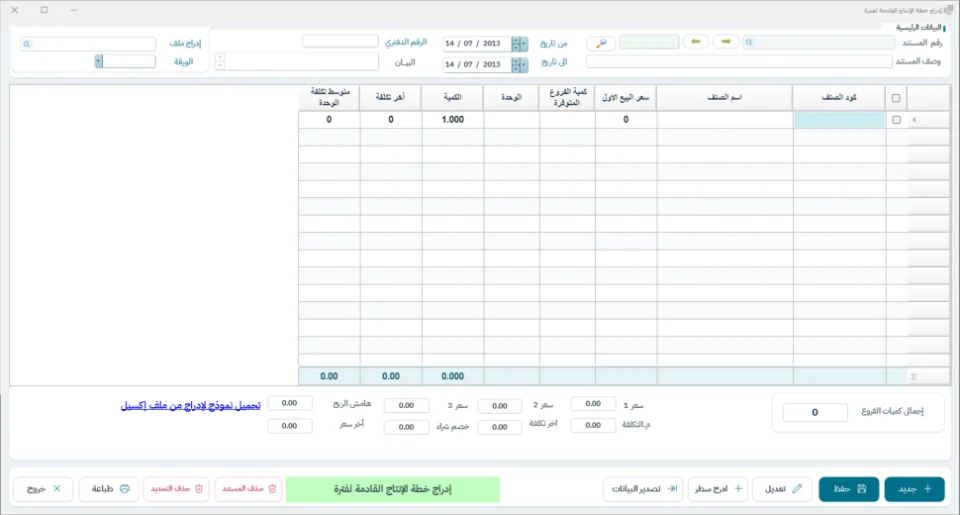Click the first row indicator arrow
Viewport: 960px width, 515px height.
tap(914, 120)
